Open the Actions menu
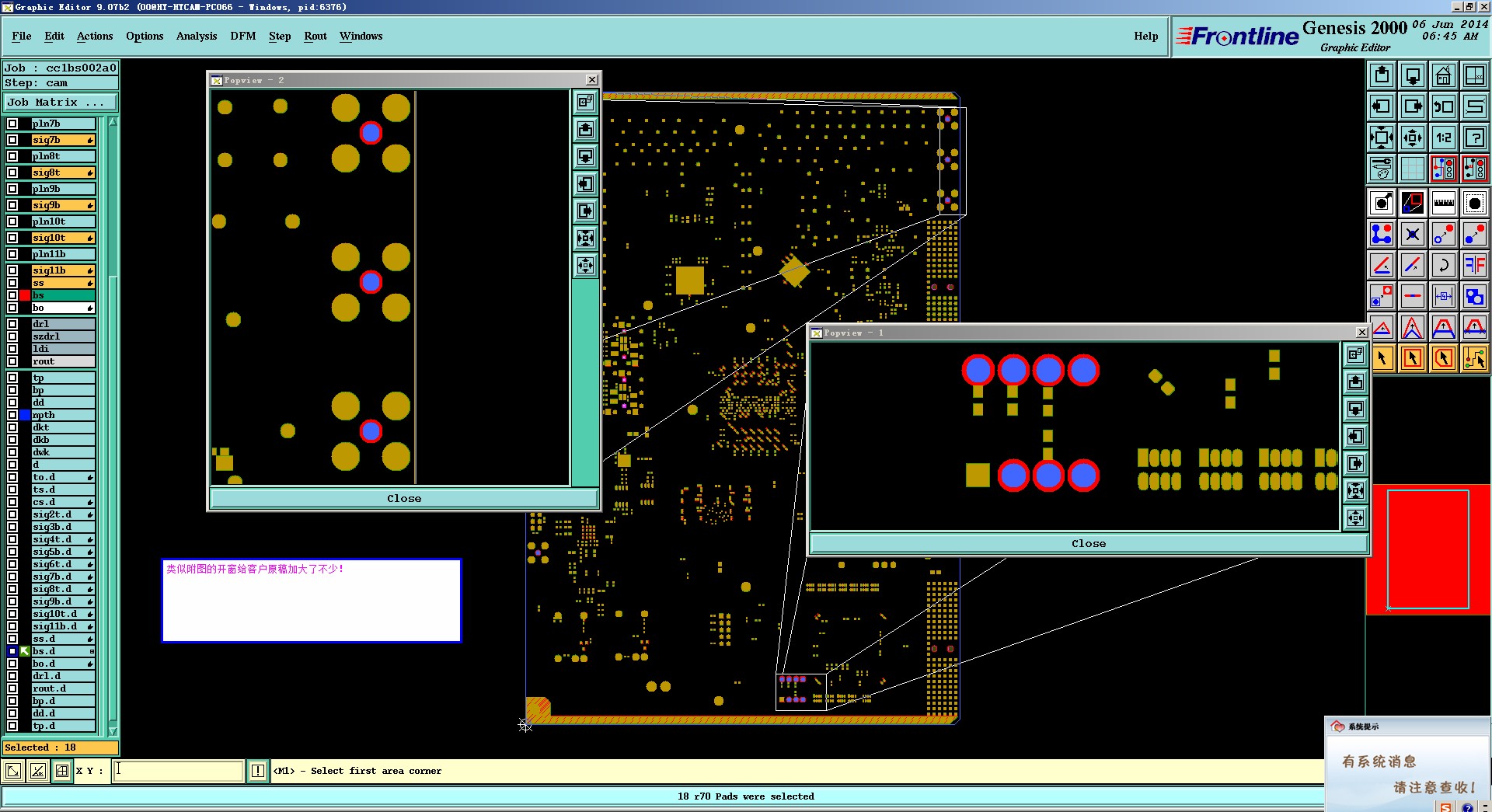Image resolution: width=1492 pixels, height=812 pixels. tap(95, 36)
